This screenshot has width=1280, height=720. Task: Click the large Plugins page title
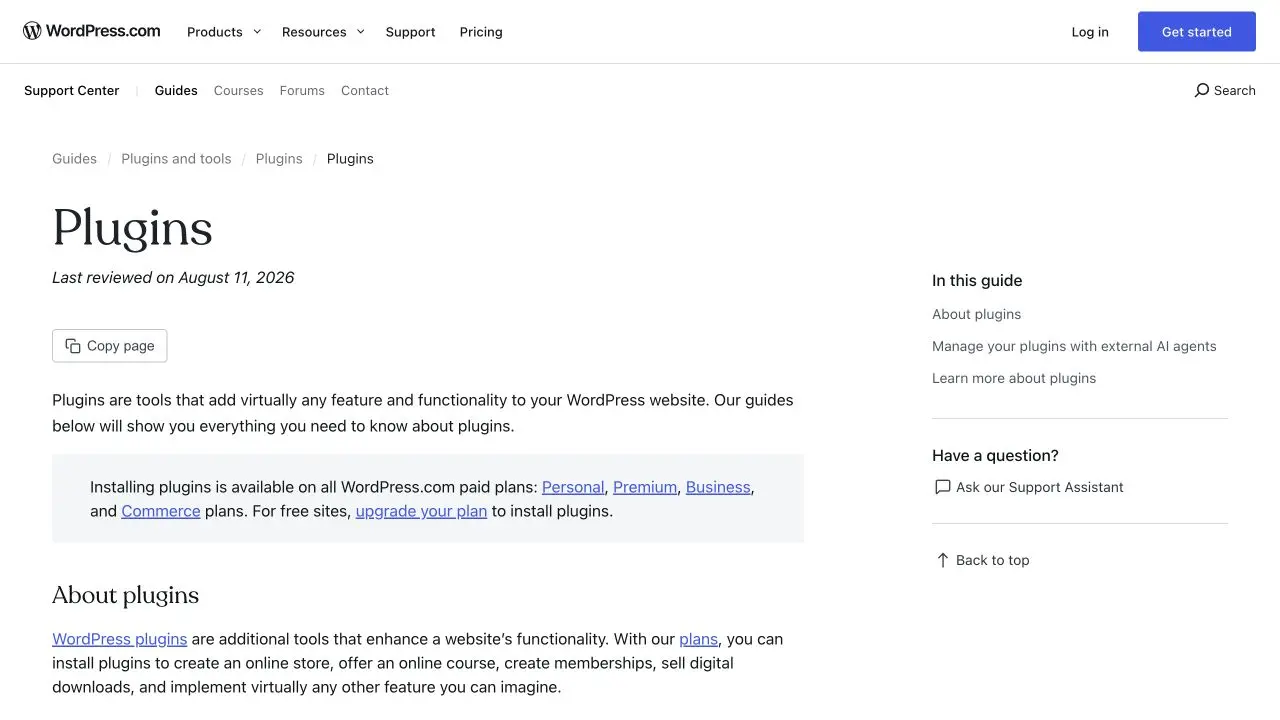(x=133, y=230)
